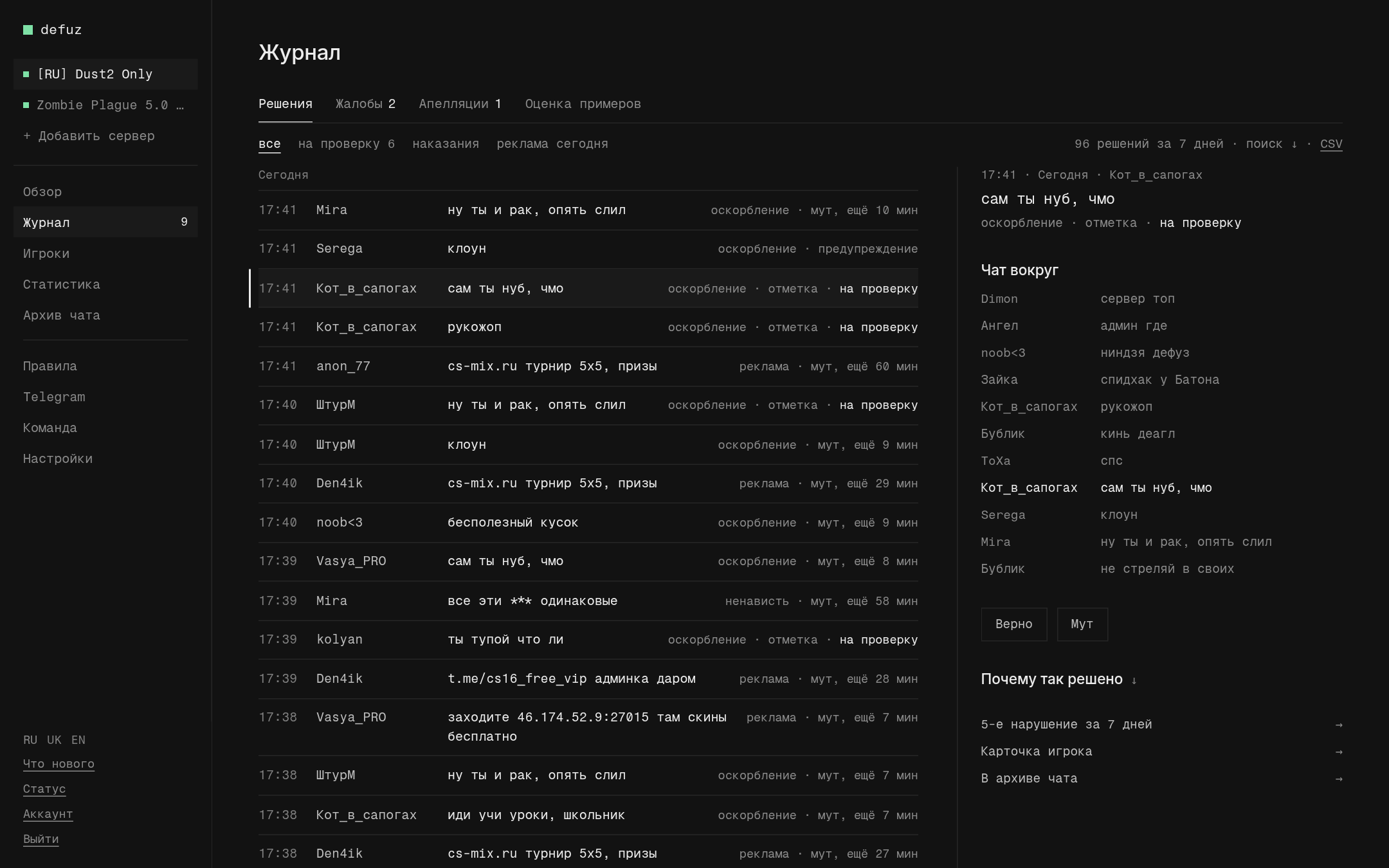The image size is (1389, 868).
Task: Filter by реклама сегодня
Action: (552, 144)
